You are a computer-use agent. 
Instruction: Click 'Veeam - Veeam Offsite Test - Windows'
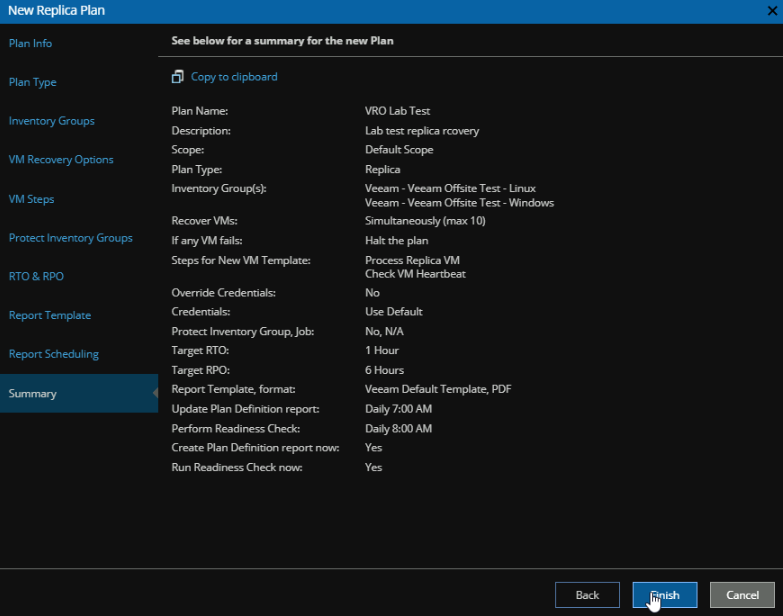(459, 203)
